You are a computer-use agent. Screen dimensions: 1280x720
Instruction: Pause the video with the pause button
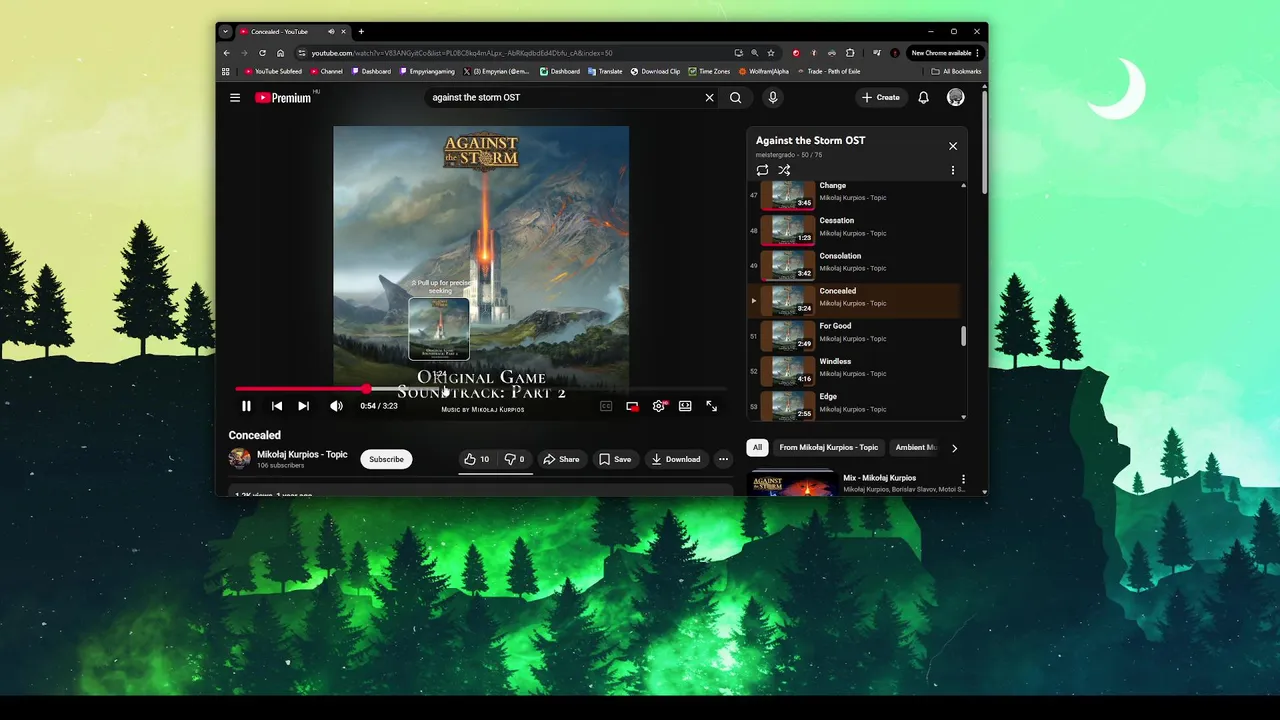(246, 406)
